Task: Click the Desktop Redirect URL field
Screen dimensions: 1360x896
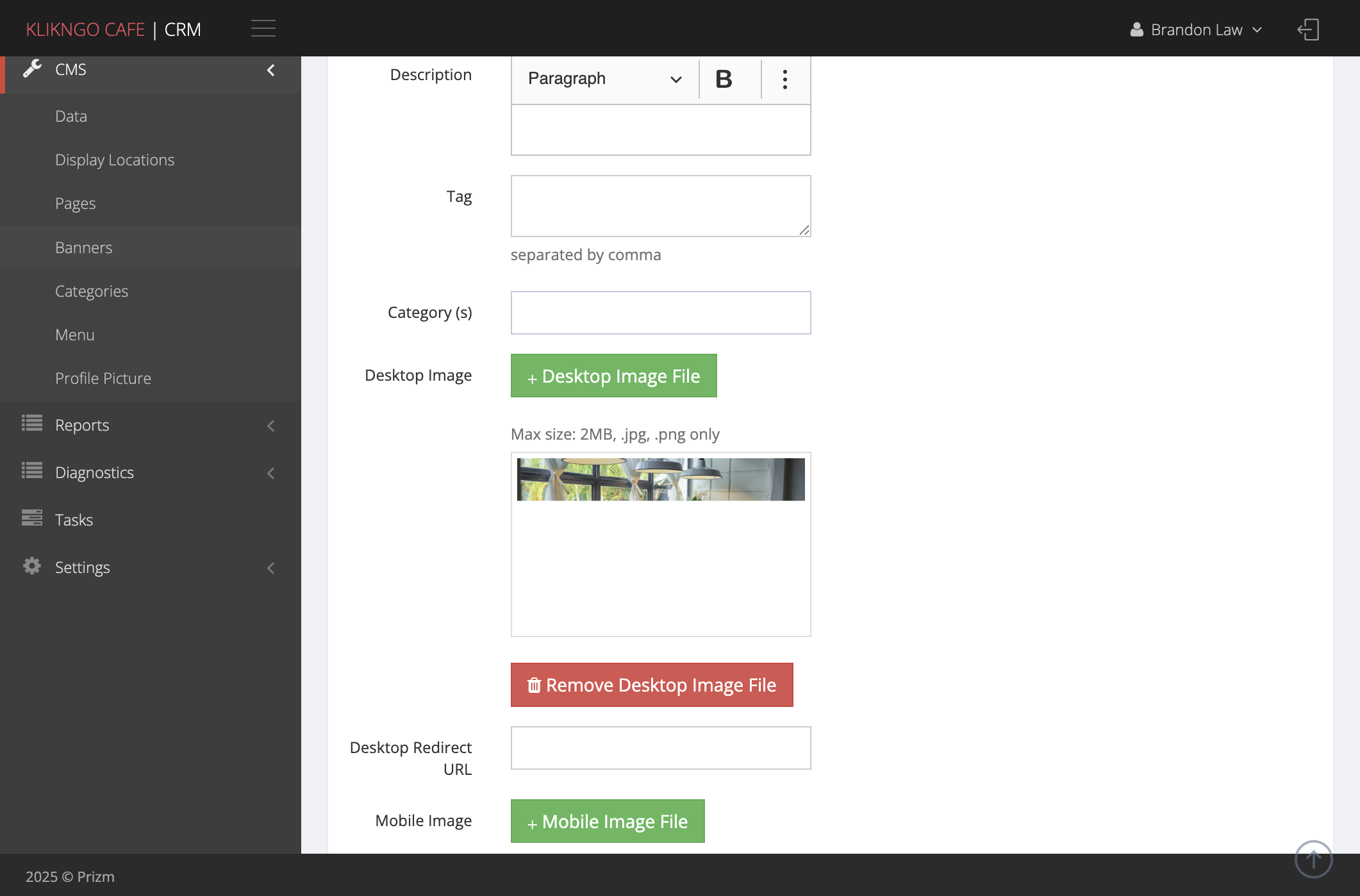Action: [661, 748]
